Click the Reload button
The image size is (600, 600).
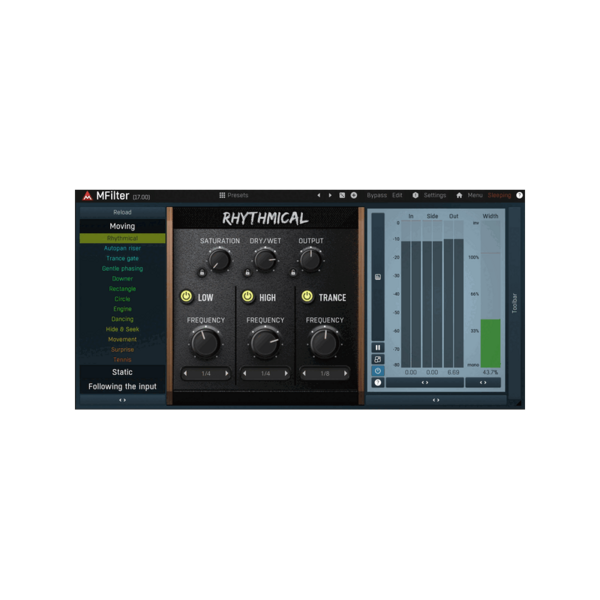122,212
